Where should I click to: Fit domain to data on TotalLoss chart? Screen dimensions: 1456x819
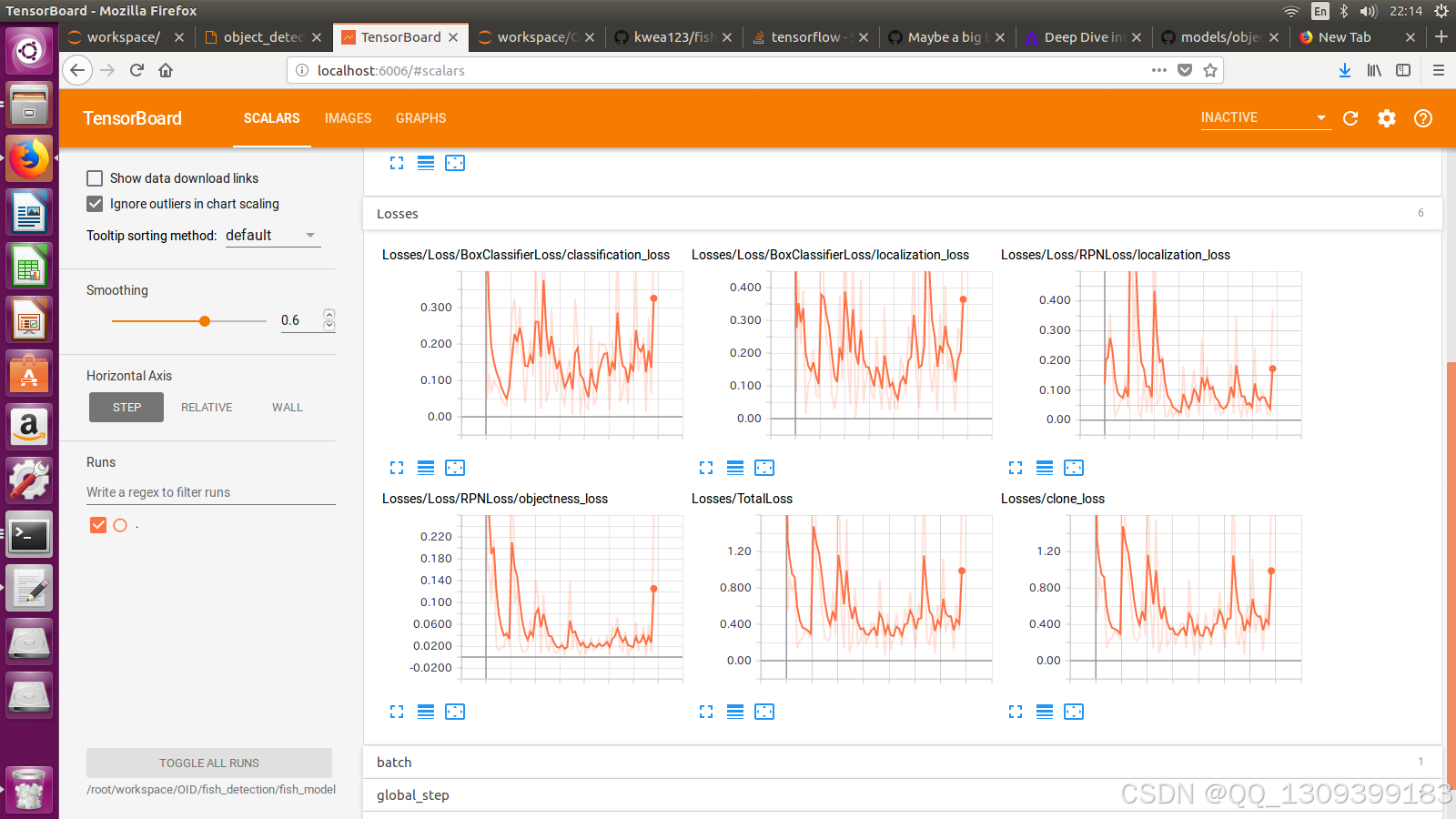(764, 712)
